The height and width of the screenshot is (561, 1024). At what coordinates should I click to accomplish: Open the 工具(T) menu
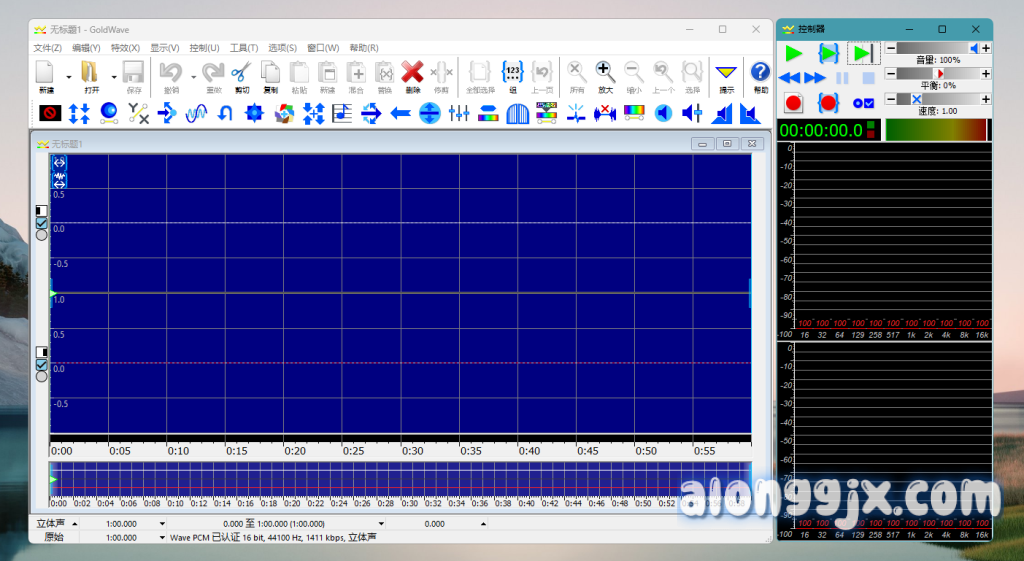243,47
